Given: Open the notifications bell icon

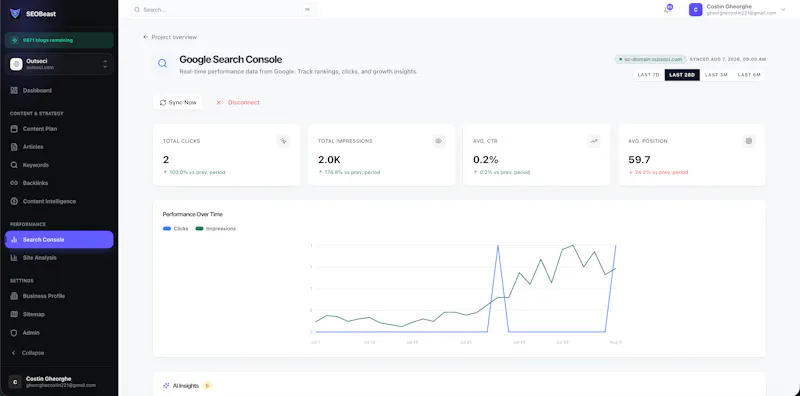Looking at the screenshot, I should [667, 9].
